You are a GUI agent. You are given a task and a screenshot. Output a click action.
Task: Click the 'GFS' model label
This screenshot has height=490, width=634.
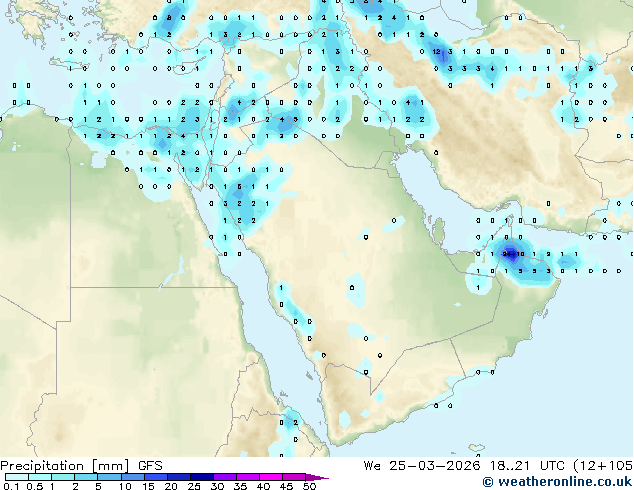(150, 466)
